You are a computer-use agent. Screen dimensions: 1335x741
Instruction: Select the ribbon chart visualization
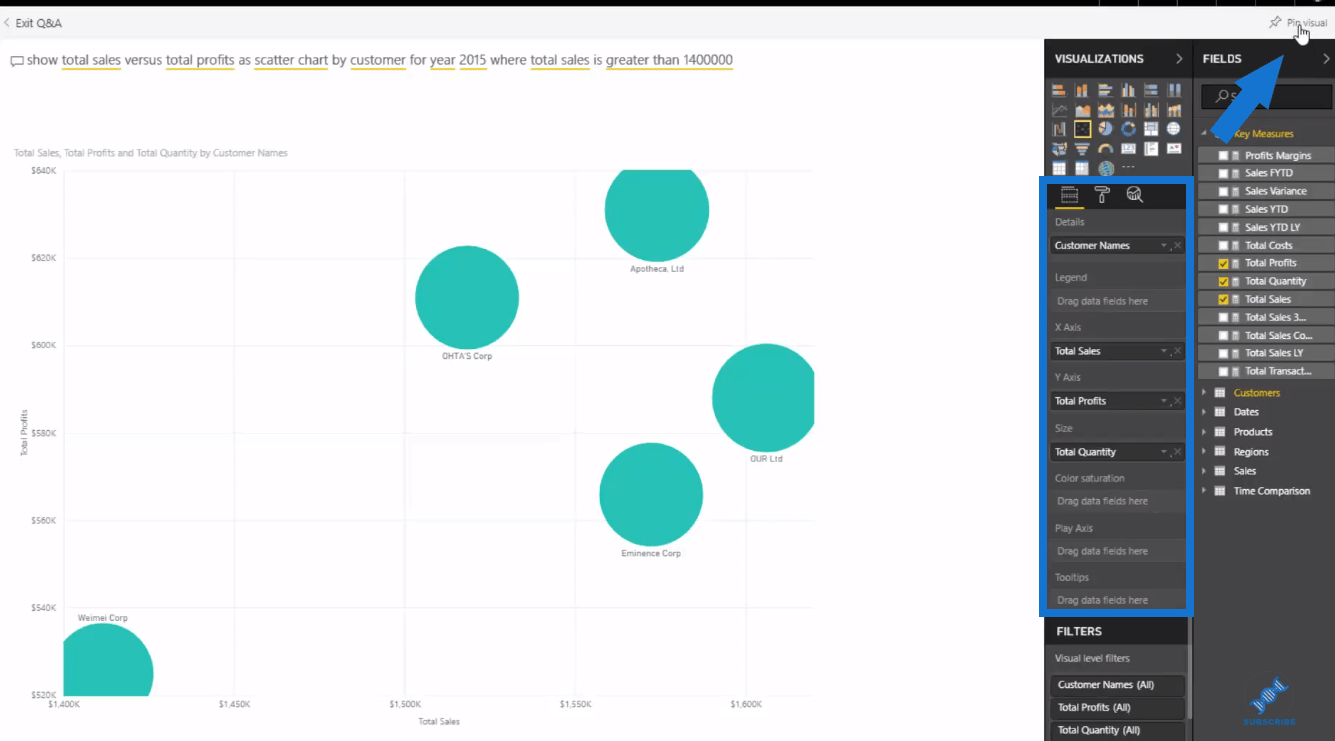[x=1174, y=110]
